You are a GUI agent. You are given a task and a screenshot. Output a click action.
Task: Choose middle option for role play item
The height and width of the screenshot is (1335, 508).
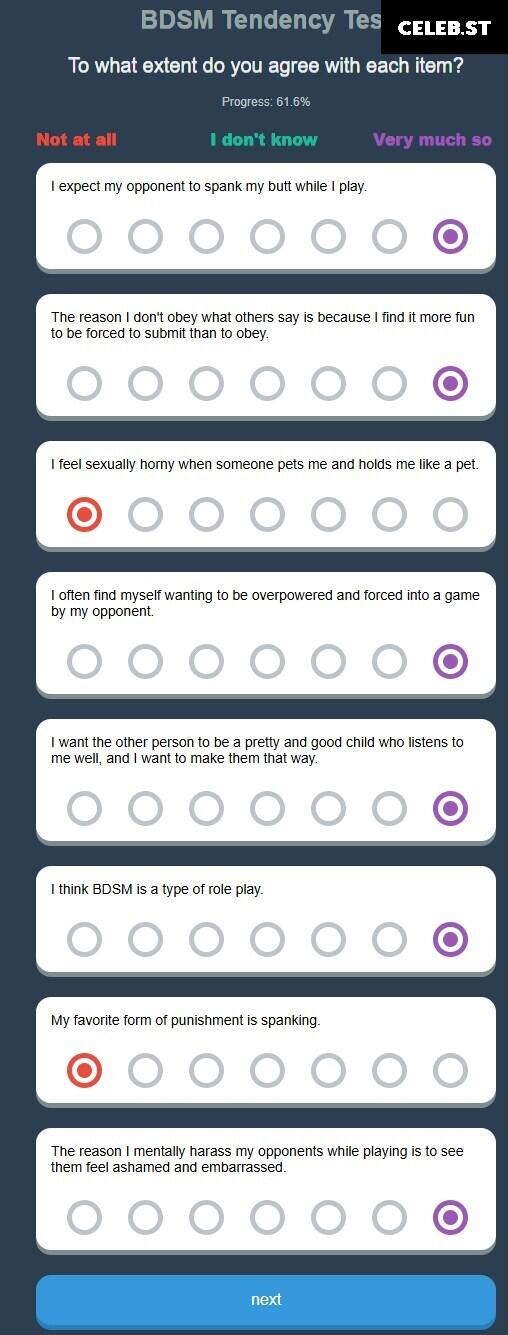267,940
